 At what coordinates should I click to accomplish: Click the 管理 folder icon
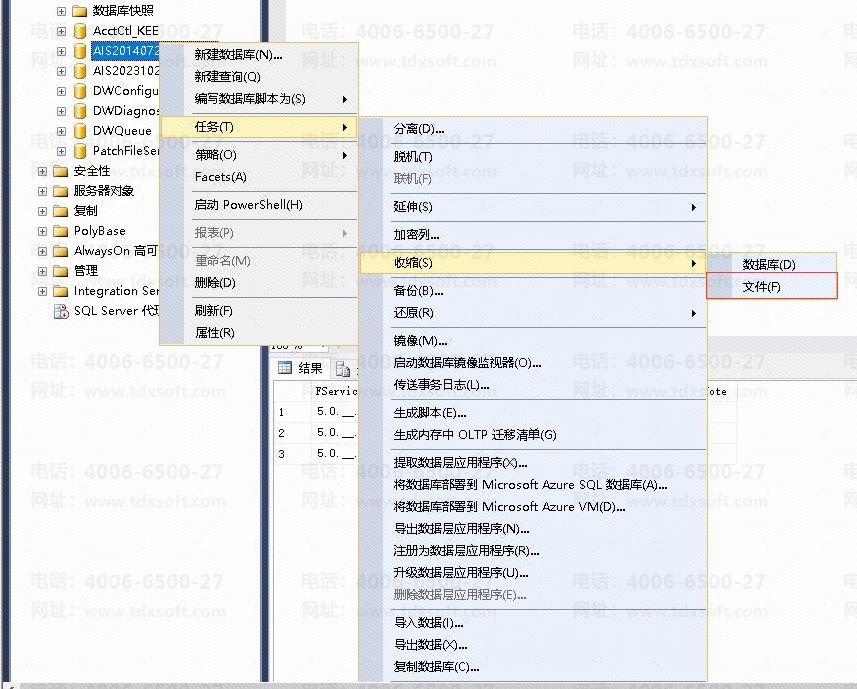(x=61, y=271)
